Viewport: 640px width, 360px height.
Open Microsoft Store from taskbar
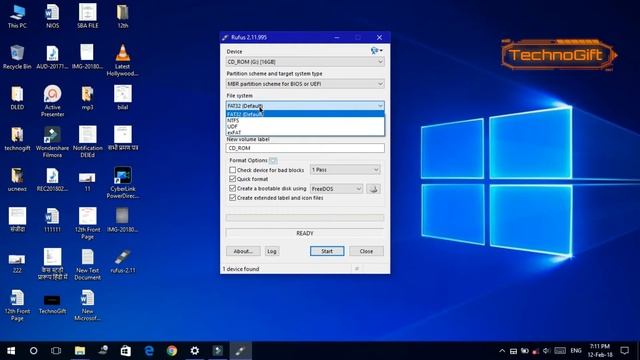click(x=126, y=351)
